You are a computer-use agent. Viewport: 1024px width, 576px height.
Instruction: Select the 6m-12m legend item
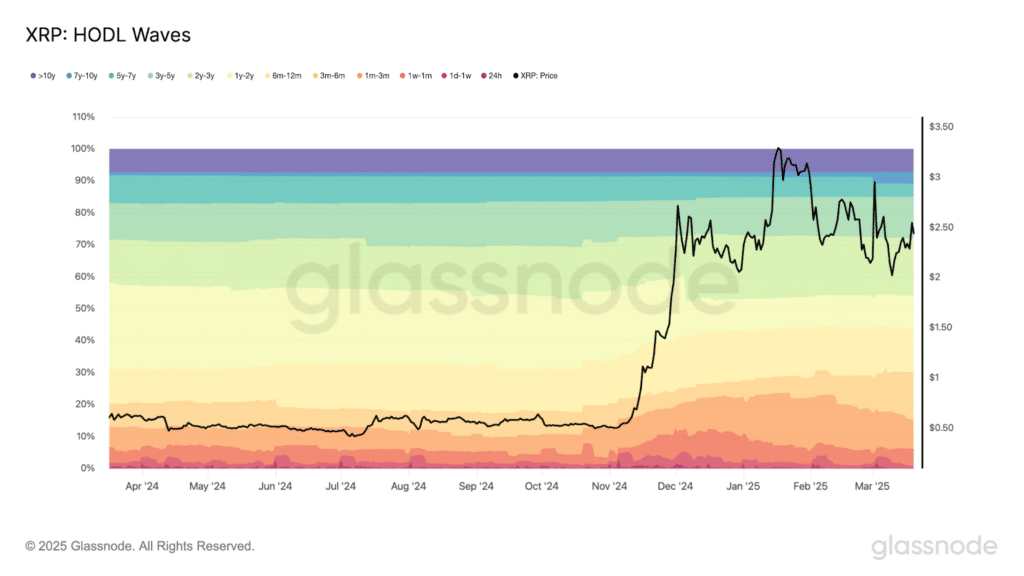pos(283,76)
